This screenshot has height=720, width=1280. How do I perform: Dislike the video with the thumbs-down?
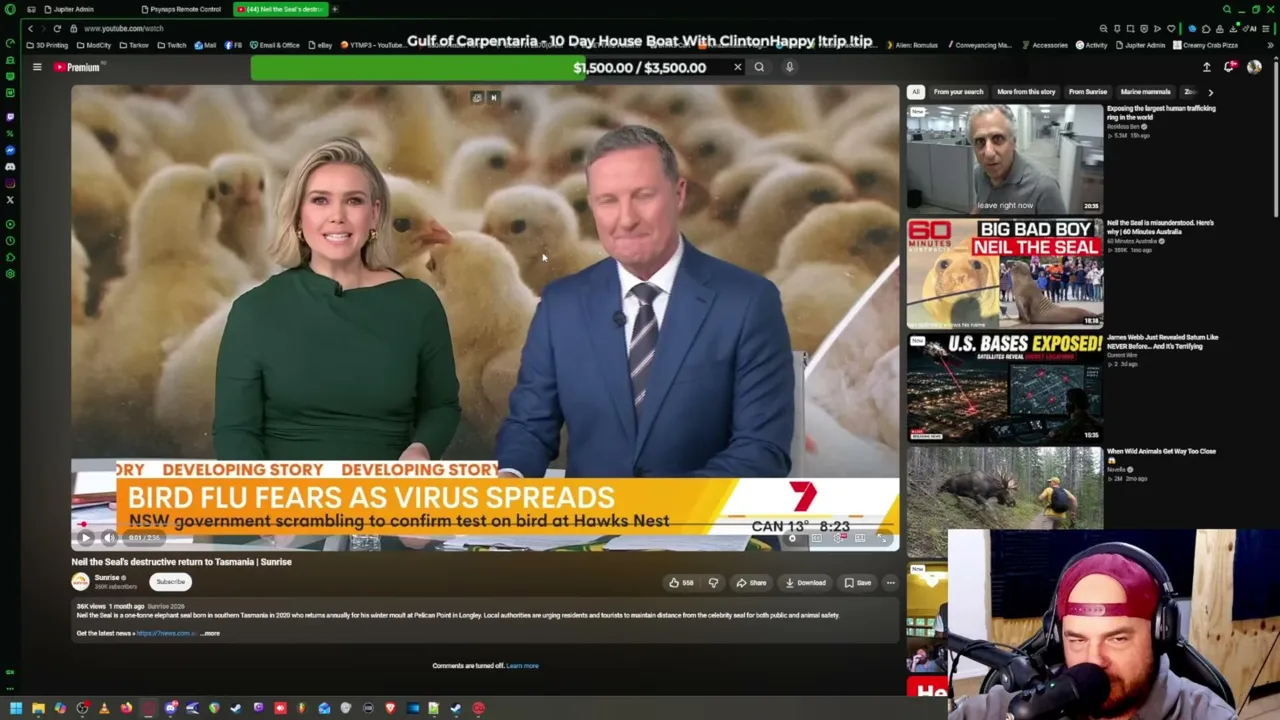[713, 582]
